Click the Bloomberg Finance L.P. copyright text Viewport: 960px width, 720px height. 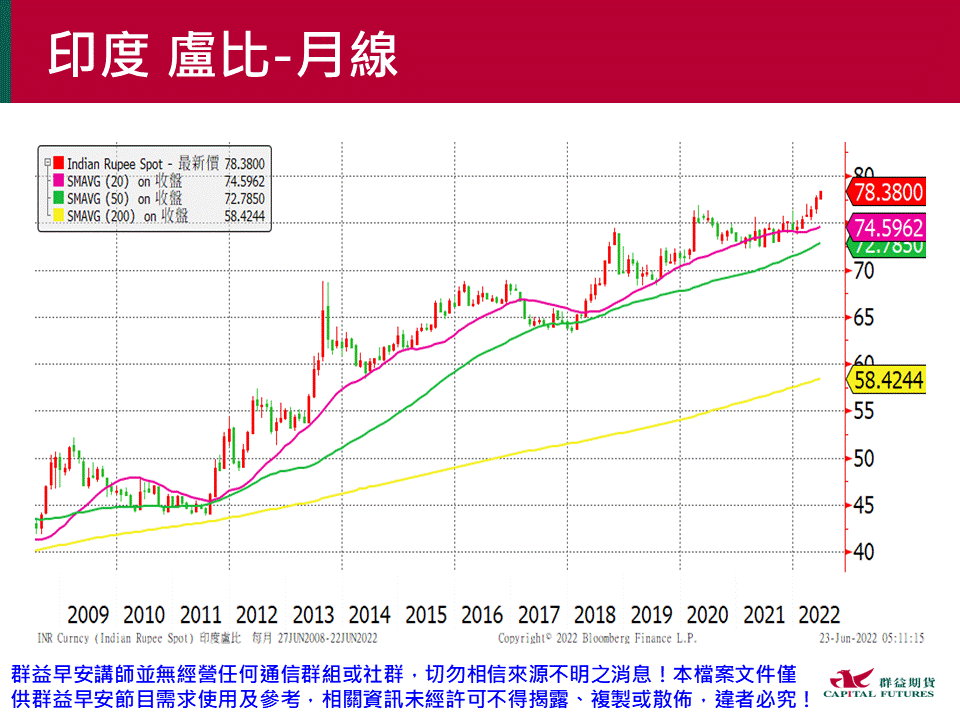[x=597, y=639]
